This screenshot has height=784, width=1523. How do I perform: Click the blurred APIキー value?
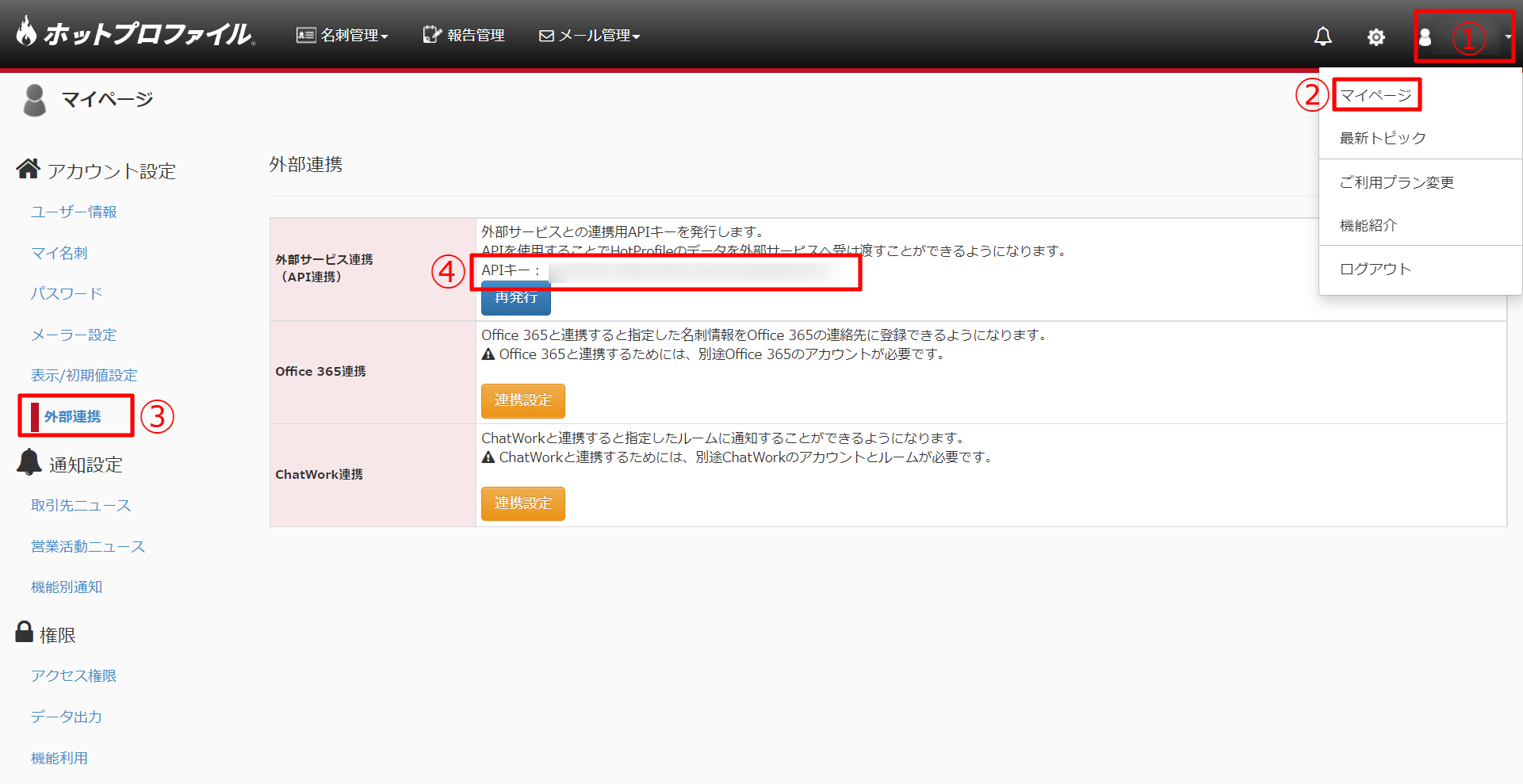click(691, 271)
